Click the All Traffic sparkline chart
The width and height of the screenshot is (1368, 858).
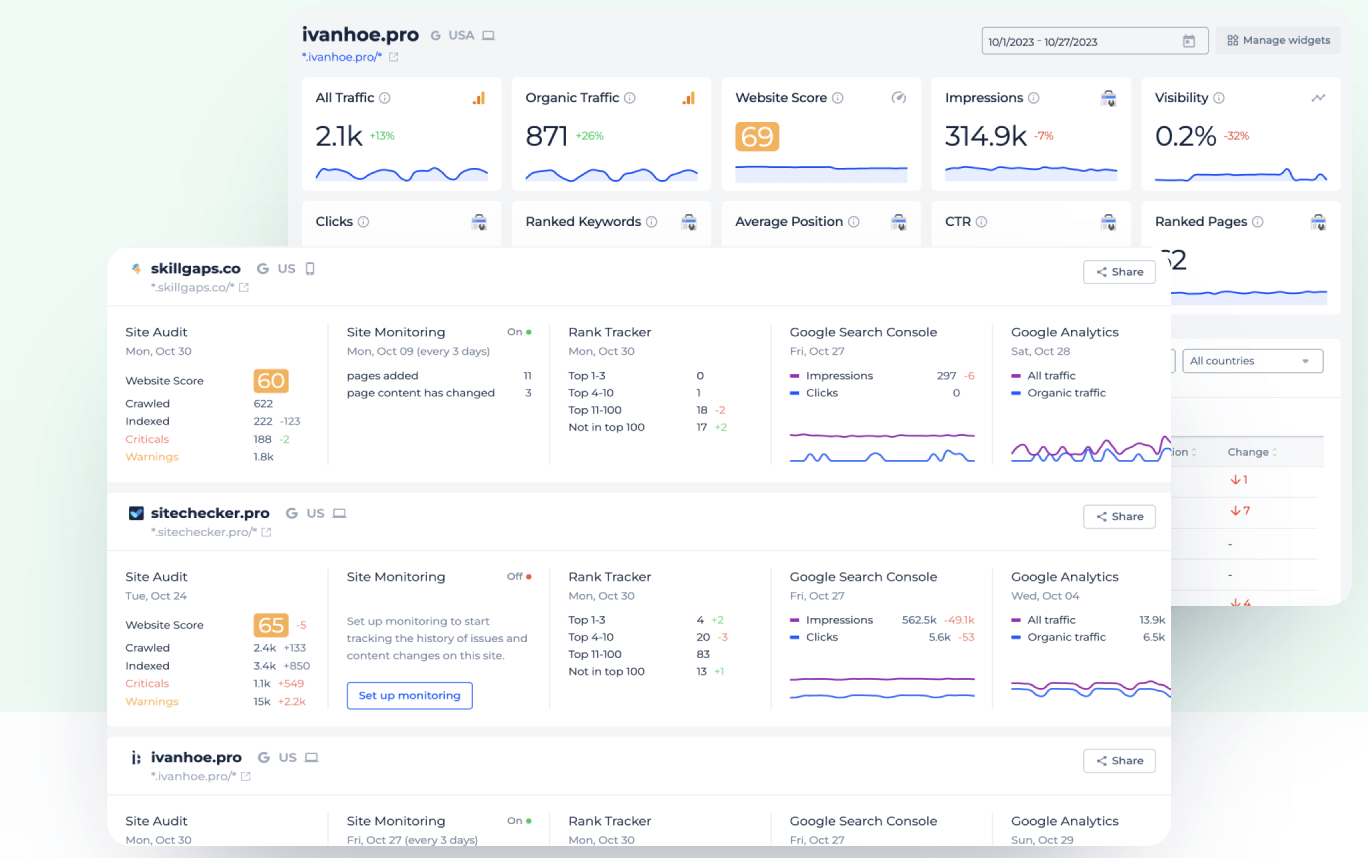click(x=402, y=174)
